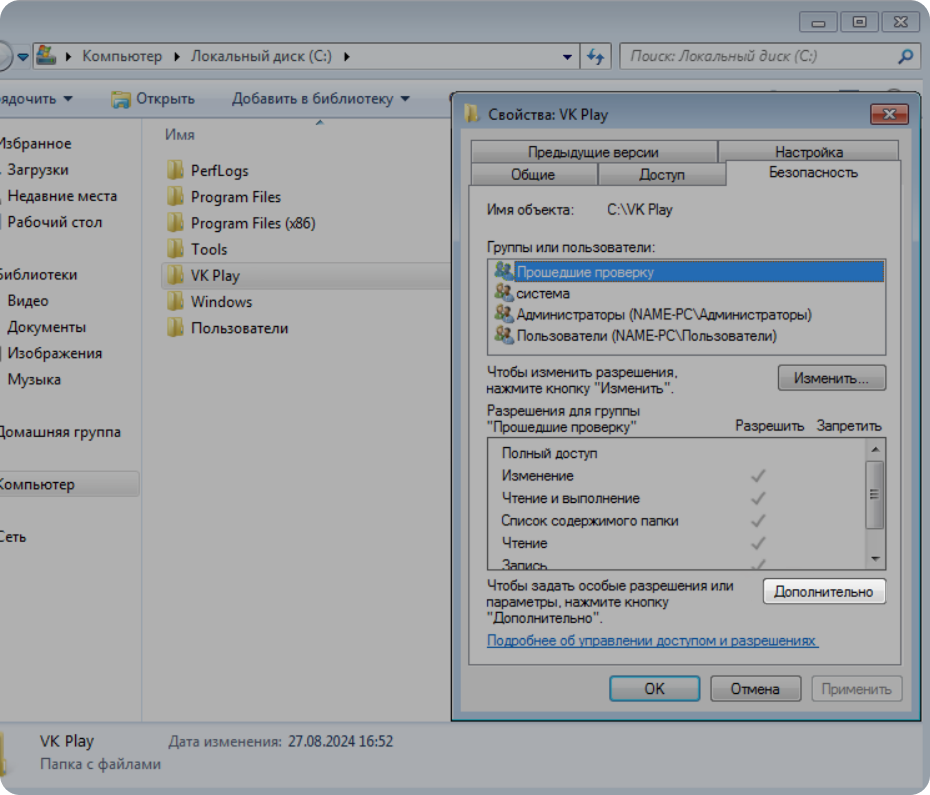The width and height of the screenshot is (930, 795).
Task: Open the breadcrumb arrow after Компьютер
Action: point(180,57)
